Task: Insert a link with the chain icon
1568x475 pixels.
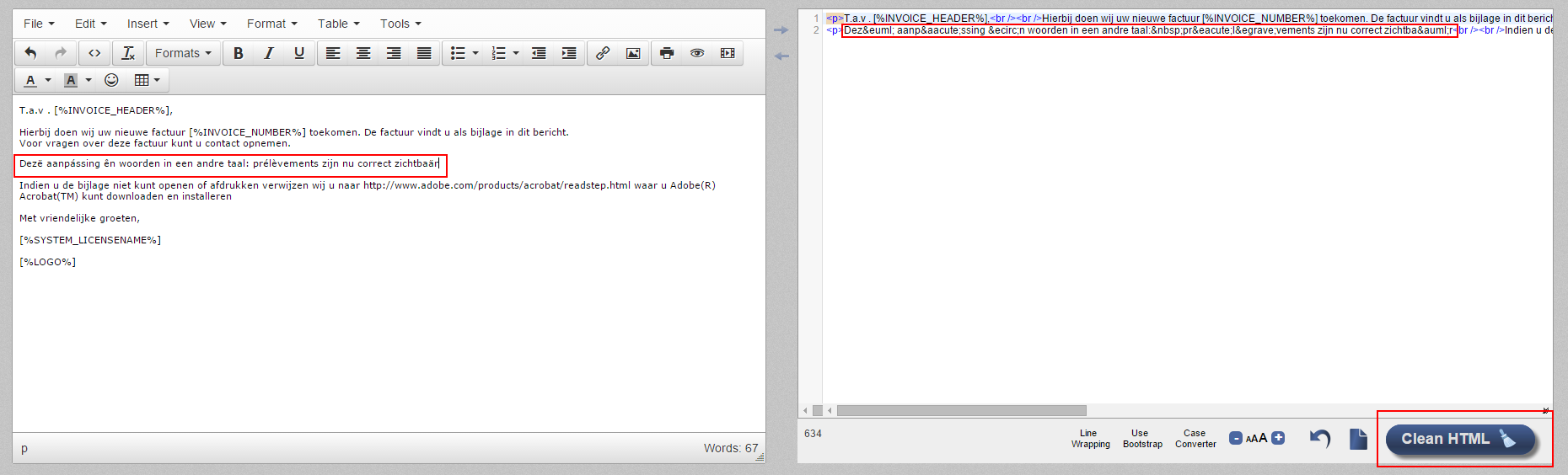Action: coord(603,53)
